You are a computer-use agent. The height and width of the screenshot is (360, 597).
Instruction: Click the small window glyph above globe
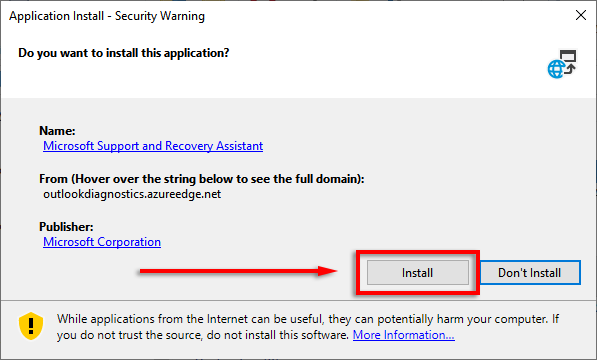[x=568, y=56]
